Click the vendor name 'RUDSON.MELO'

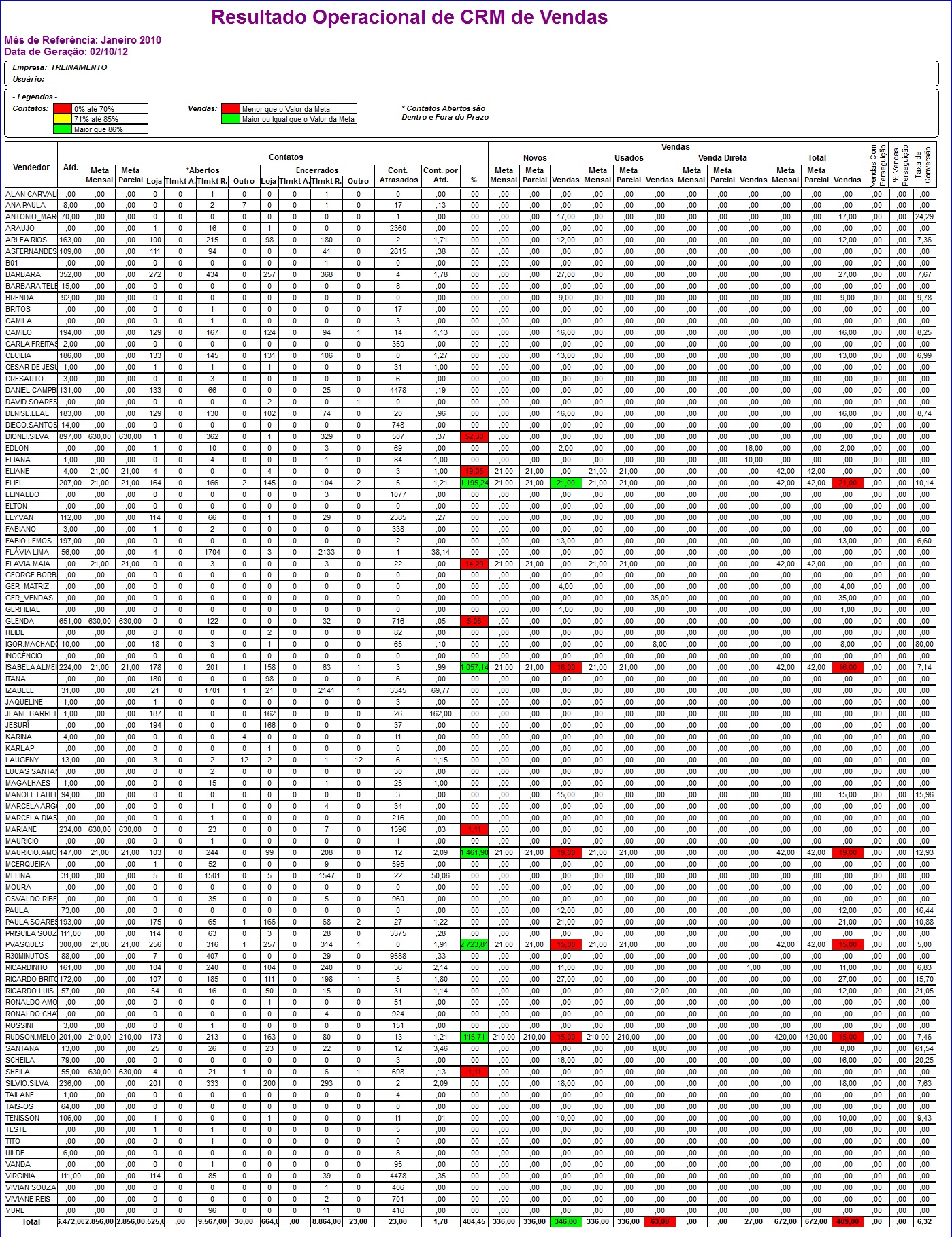(x=31, y=1037)
